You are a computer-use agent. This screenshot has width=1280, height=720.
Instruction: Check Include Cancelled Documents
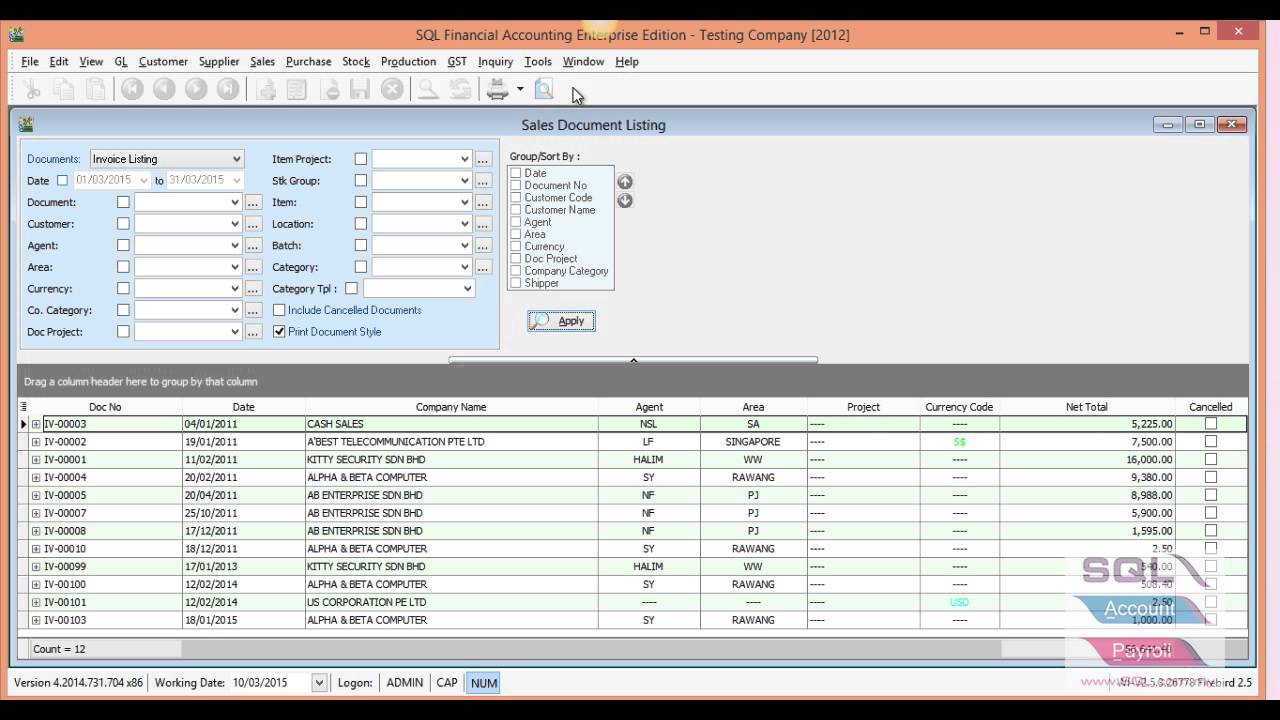coord(279,310)
